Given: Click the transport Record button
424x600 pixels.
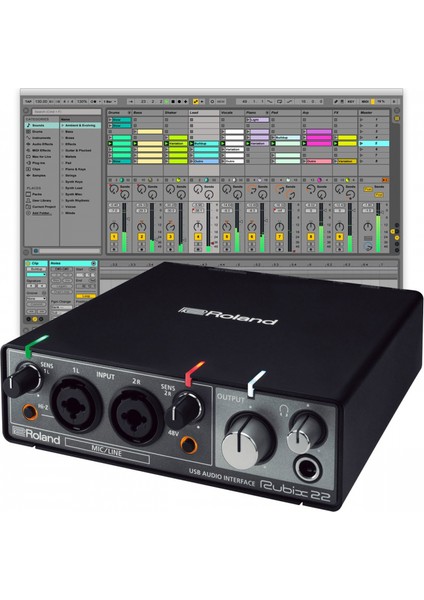Looking at the screenshot, I should (x=179, y=102).
